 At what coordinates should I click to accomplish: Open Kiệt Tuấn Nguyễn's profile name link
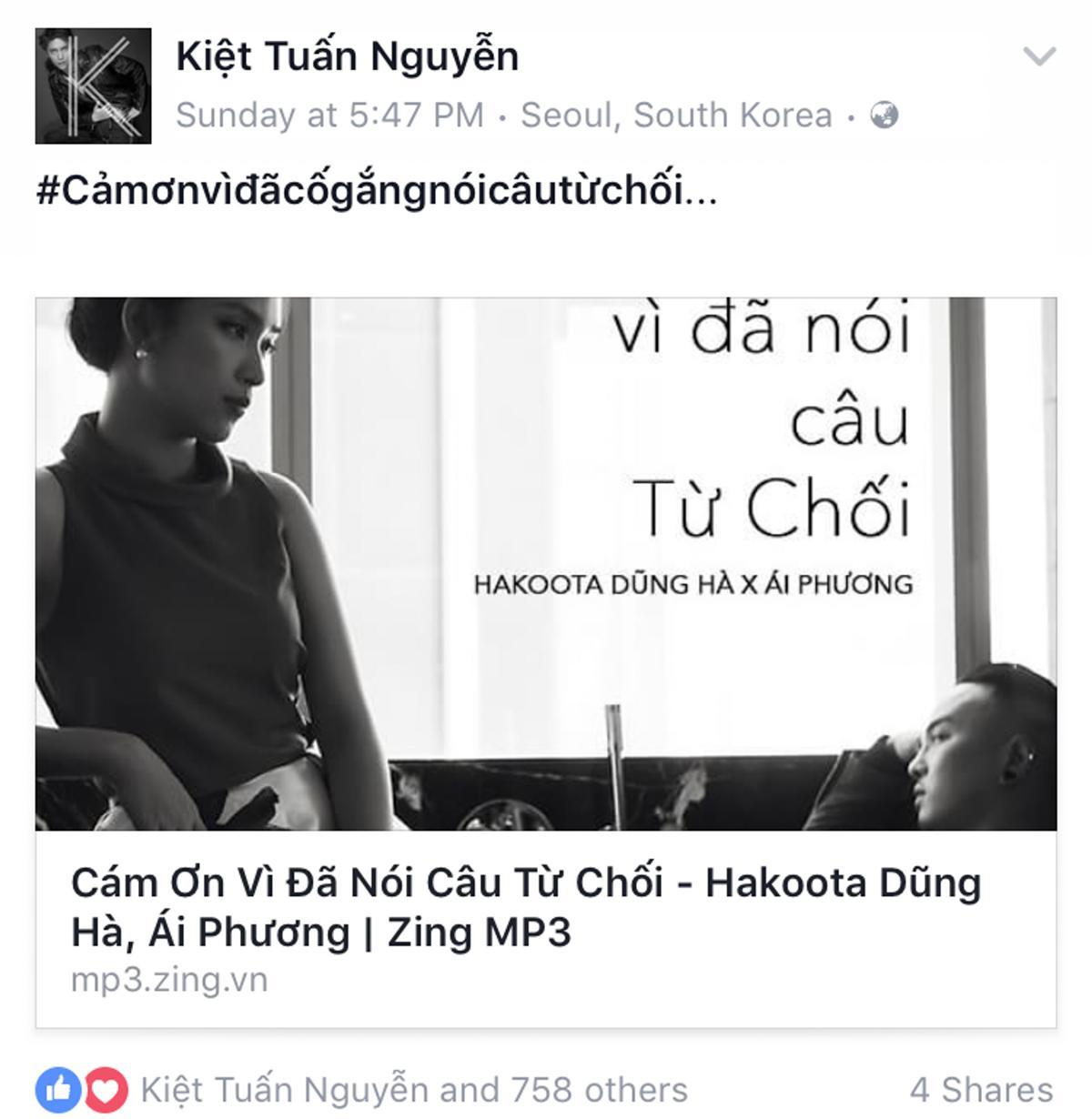(347, 57)
